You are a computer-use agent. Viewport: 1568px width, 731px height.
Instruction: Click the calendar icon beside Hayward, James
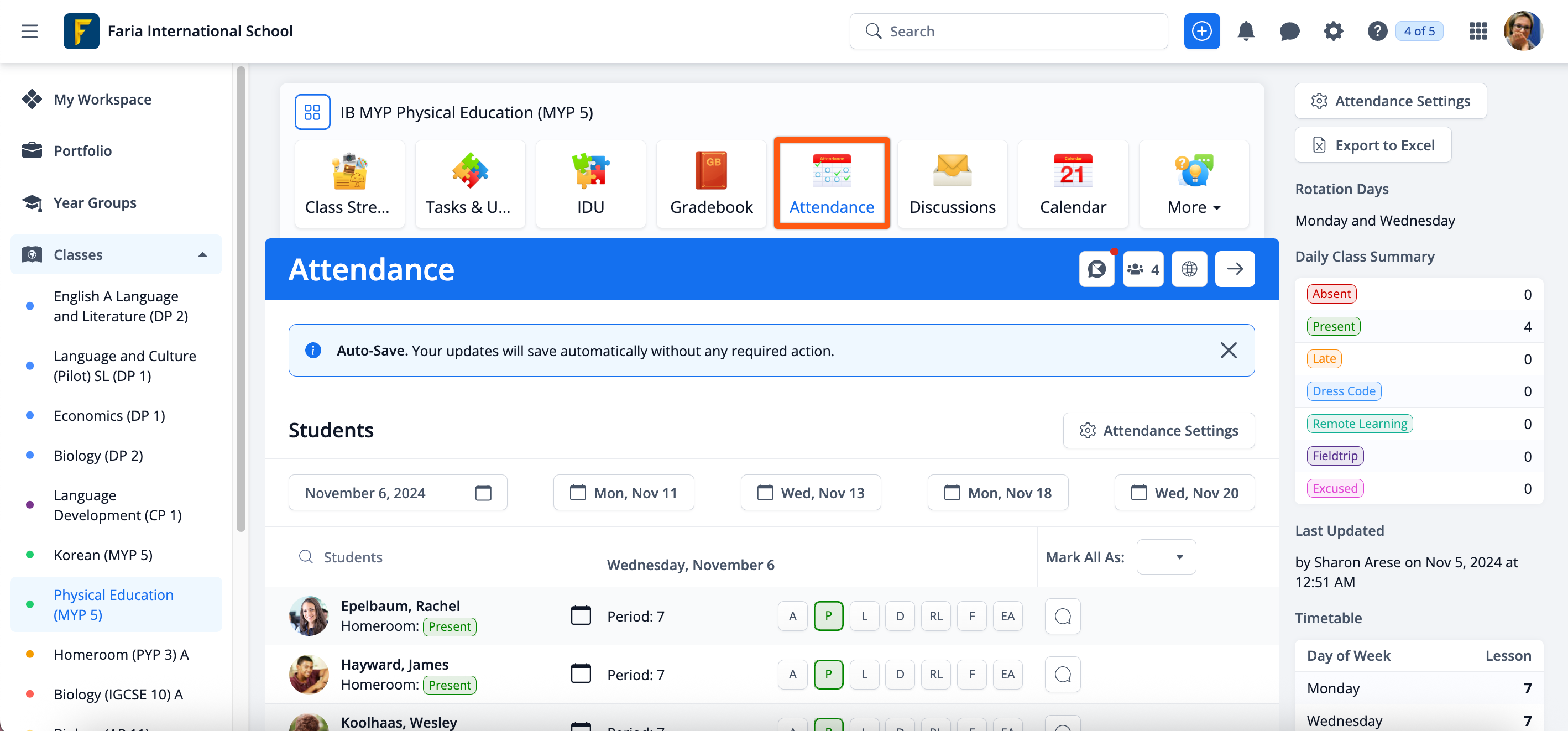pyautogui.click(x=581, y=674)
